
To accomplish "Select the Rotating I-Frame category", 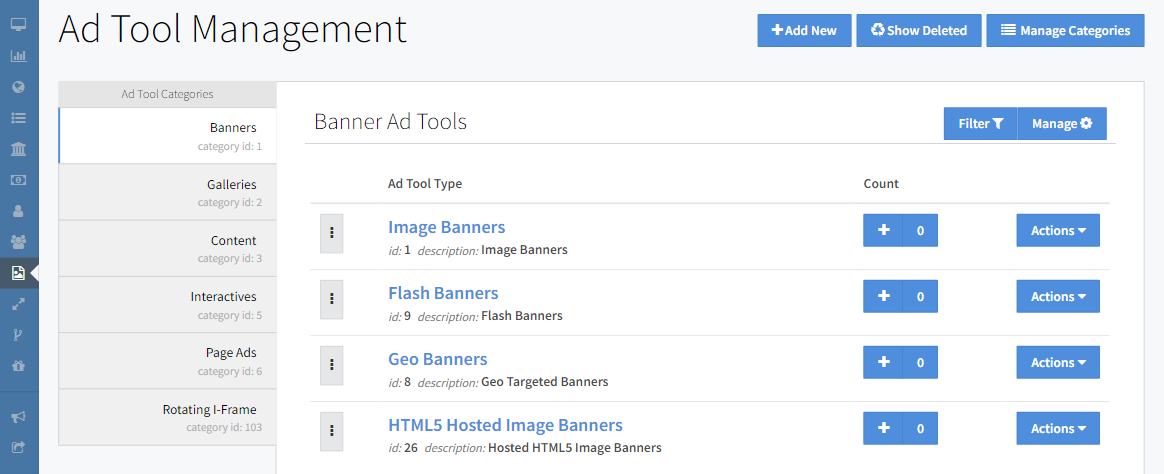I will point(168,417).
